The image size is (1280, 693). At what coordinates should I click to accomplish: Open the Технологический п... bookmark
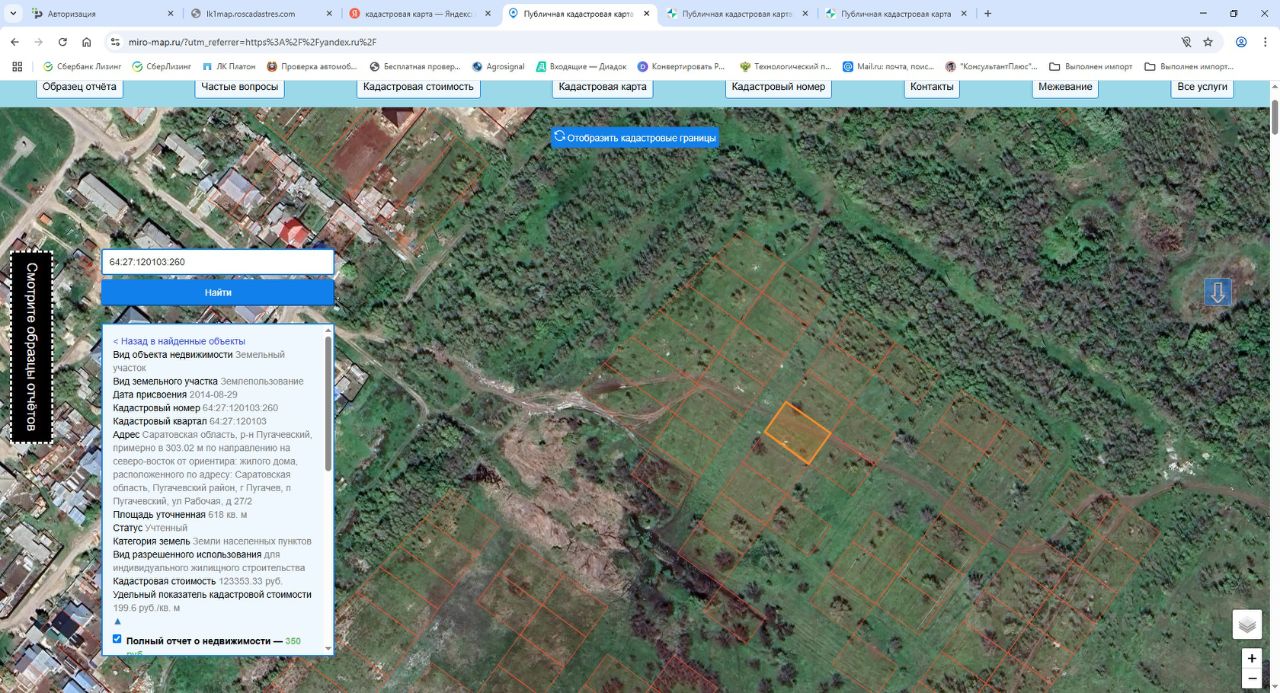pyautogui.click(x=785, y=66)
